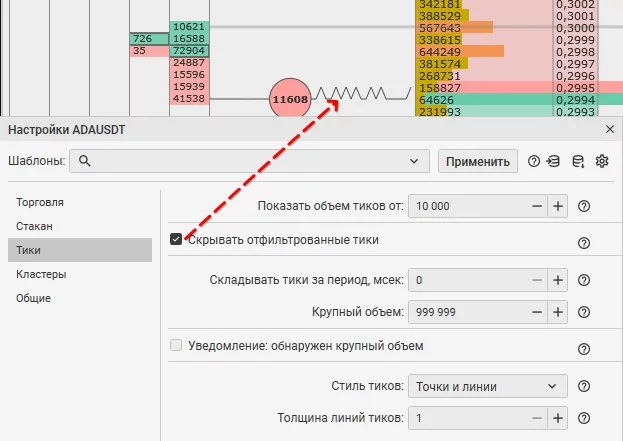Screen dimensions: 623x441
Task: Increase the show tick volume value
Action: pyautogui.click(x=558, y=206)
